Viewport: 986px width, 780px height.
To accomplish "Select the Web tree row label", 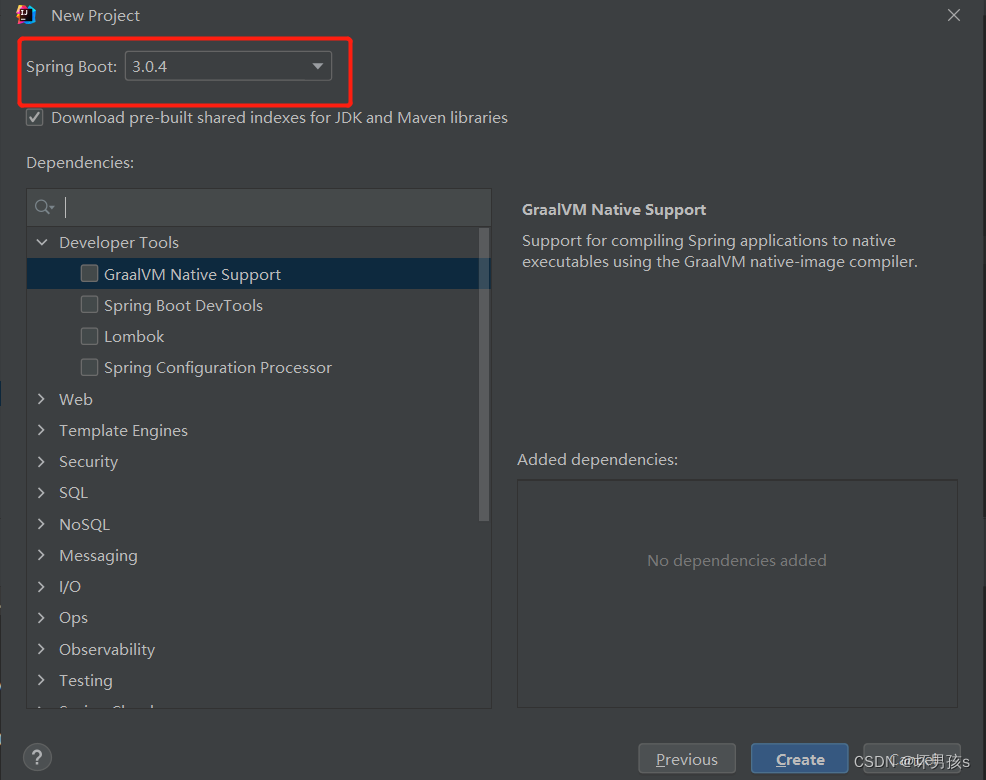I will point(75,399).
